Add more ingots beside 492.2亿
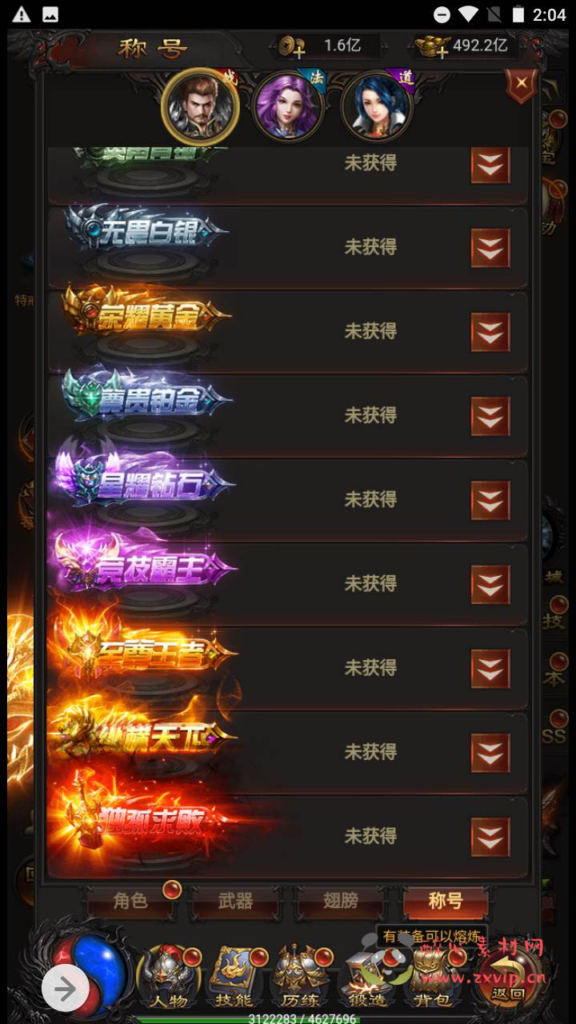Image resolution: width=576 pixels, height=1024 pixels. click(434, 48)
